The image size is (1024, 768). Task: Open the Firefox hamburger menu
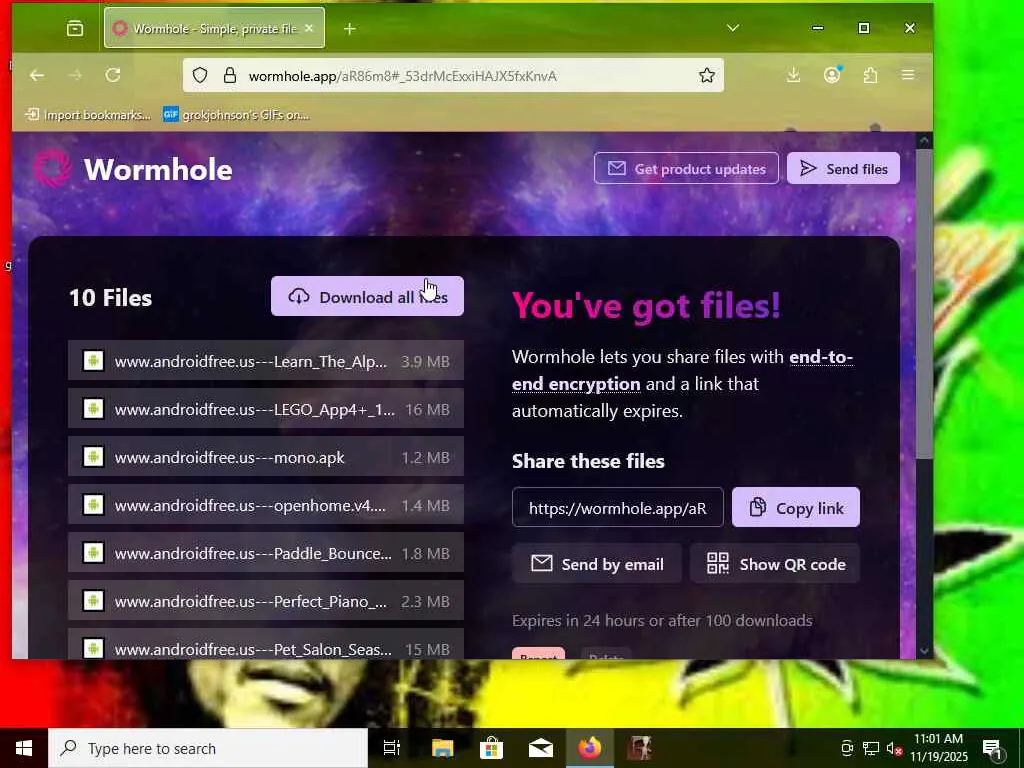tap(908, 75)
